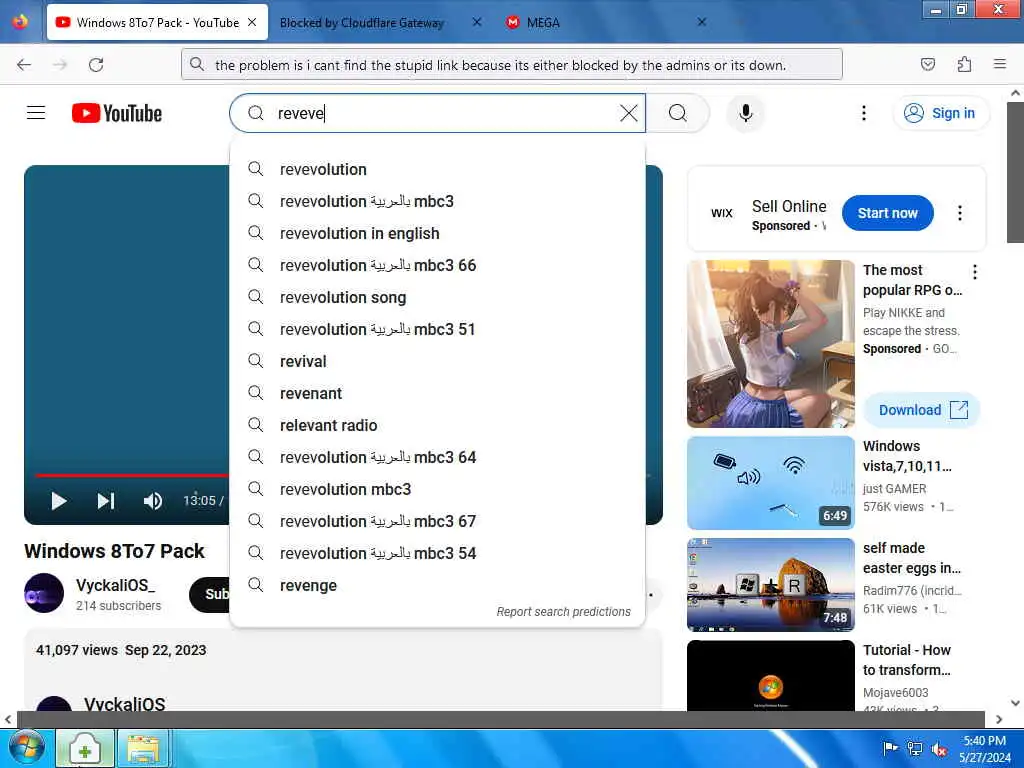Select suggestion ending in 'mbc3 51'
This screenshot has width=1024, height=768.
438,329
